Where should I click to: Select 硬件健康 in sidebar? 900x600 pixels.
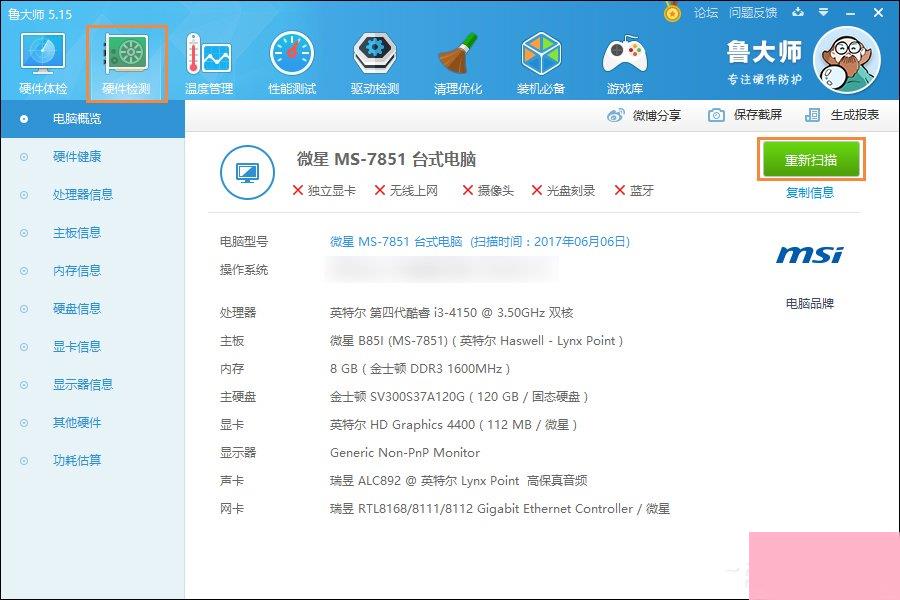point(92,157)
